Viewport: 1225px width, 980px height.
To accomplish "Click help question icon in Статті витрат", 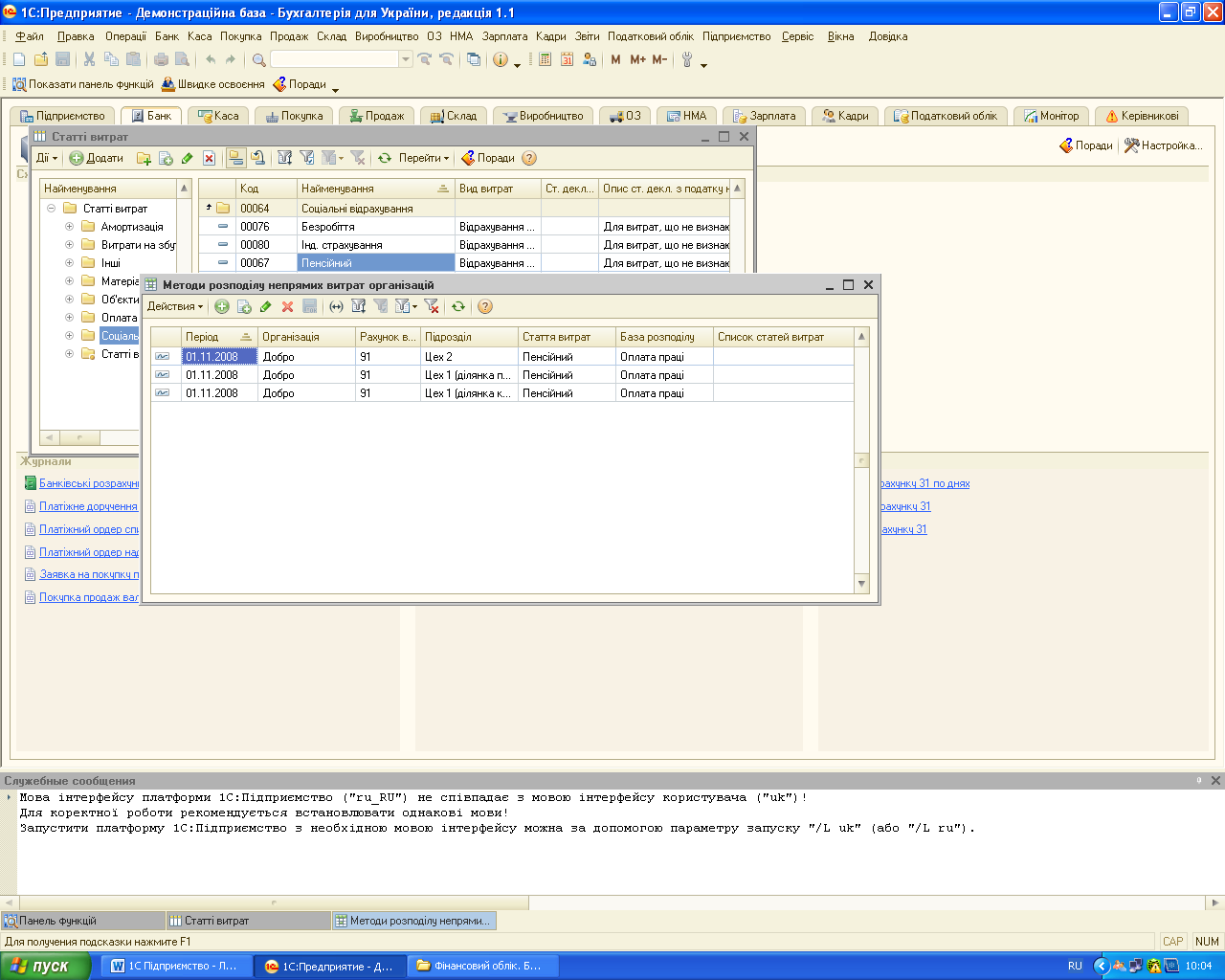I will pos(529,158).
